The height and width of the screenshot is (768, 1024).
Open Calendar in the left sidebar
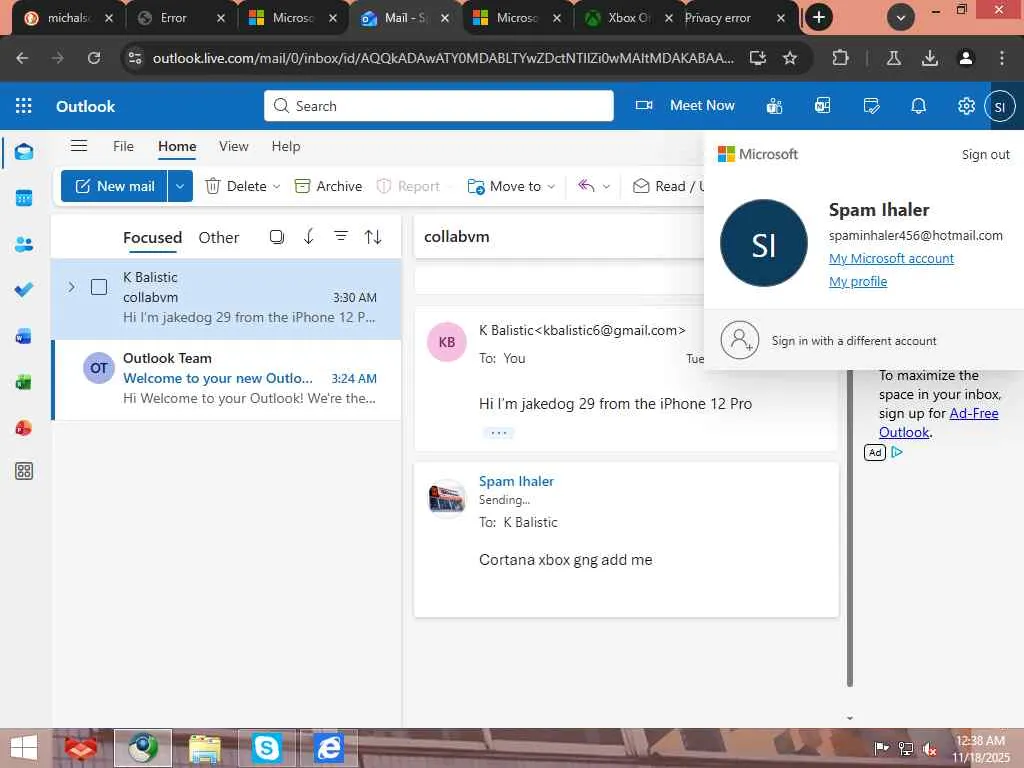[24, 198]
